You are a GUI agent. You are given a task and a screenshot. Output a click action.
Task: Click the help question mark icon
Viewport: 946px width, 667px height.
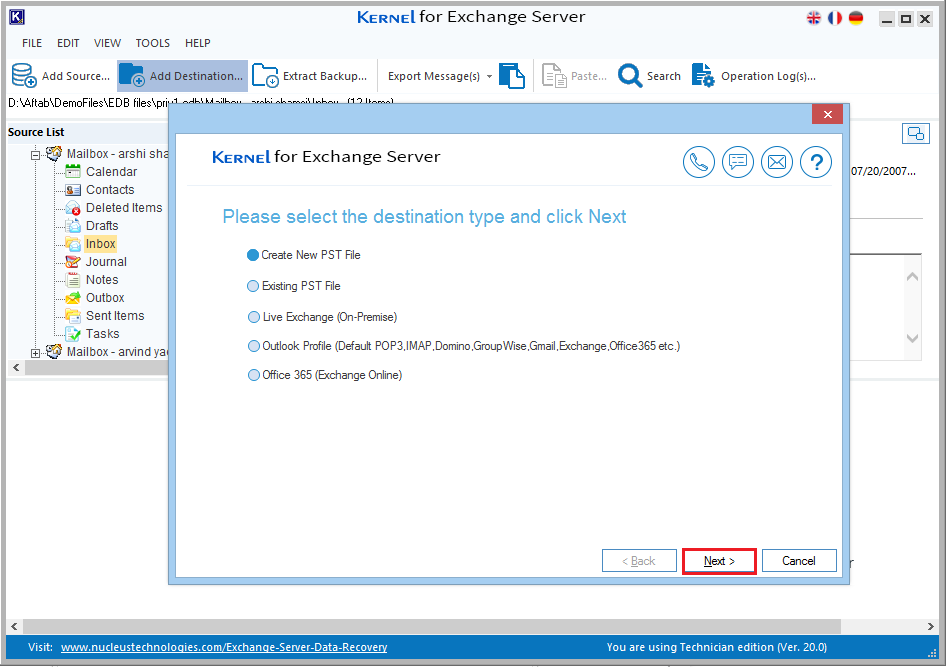click(816, 162)
